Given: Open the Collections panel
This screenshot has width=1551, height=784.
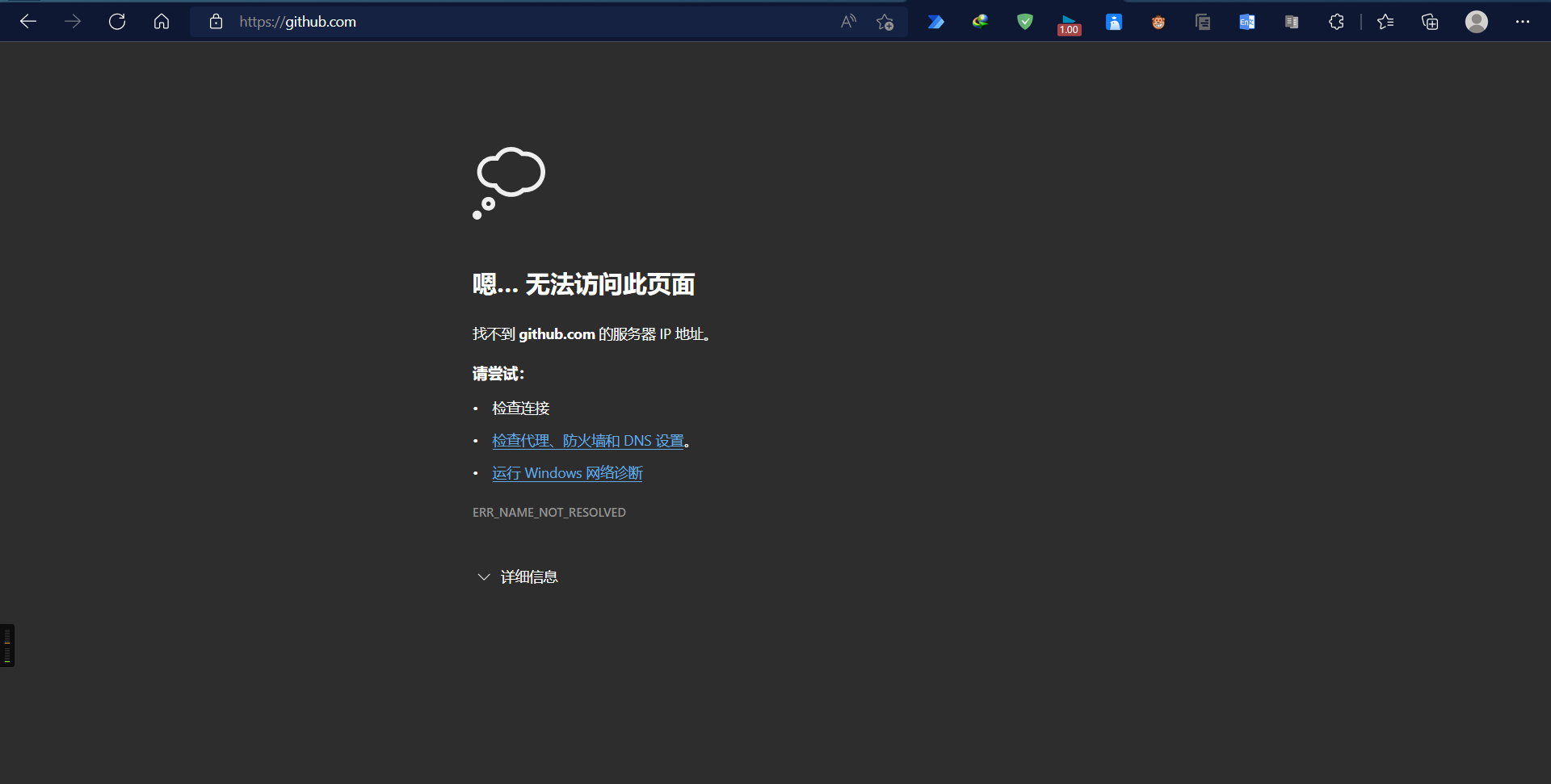Looking at the screenshot, I should (1430, 22).
